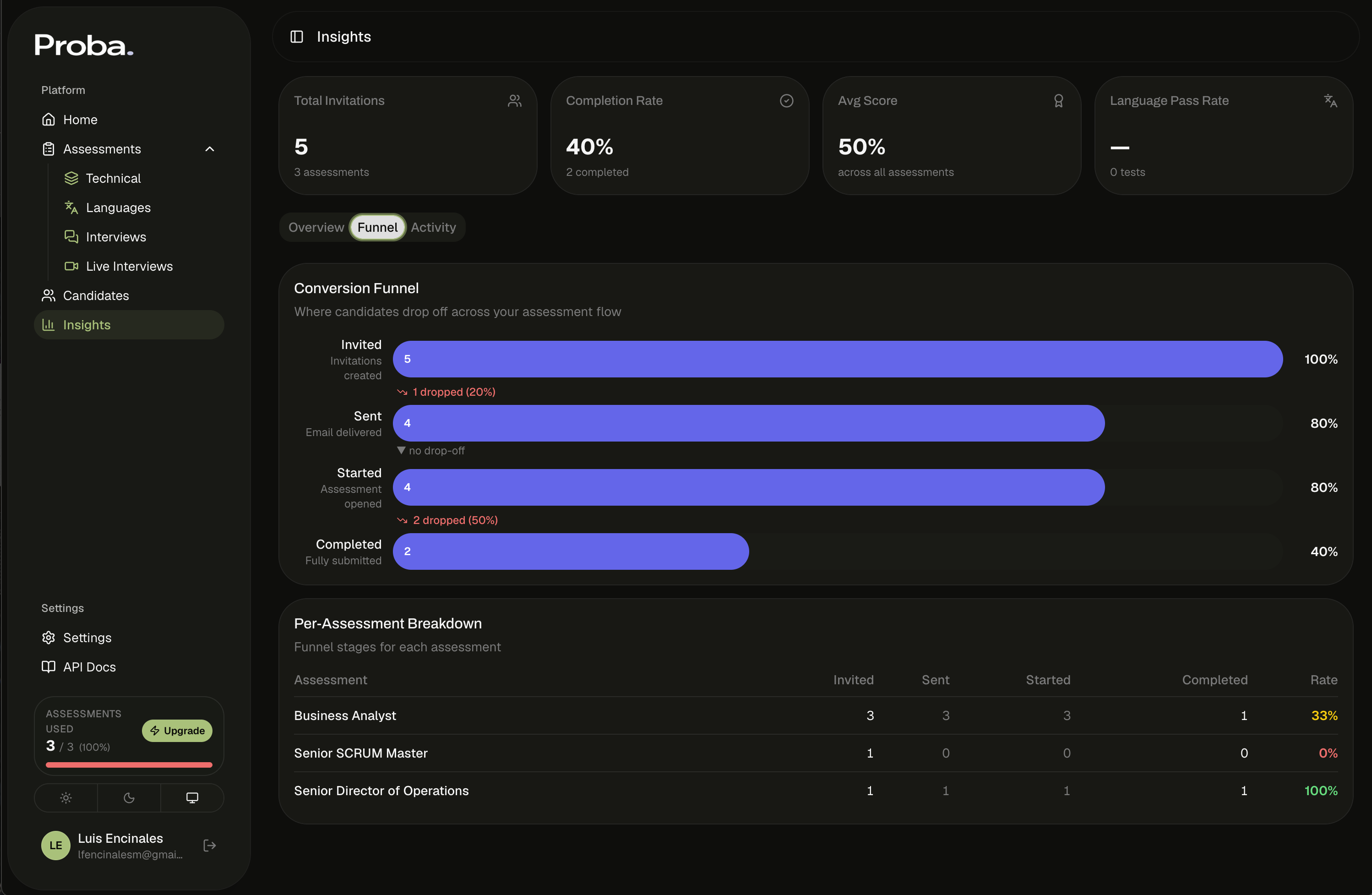1372x895 pixels.
Task: Open the Overview tab
Action: [316, 227]
